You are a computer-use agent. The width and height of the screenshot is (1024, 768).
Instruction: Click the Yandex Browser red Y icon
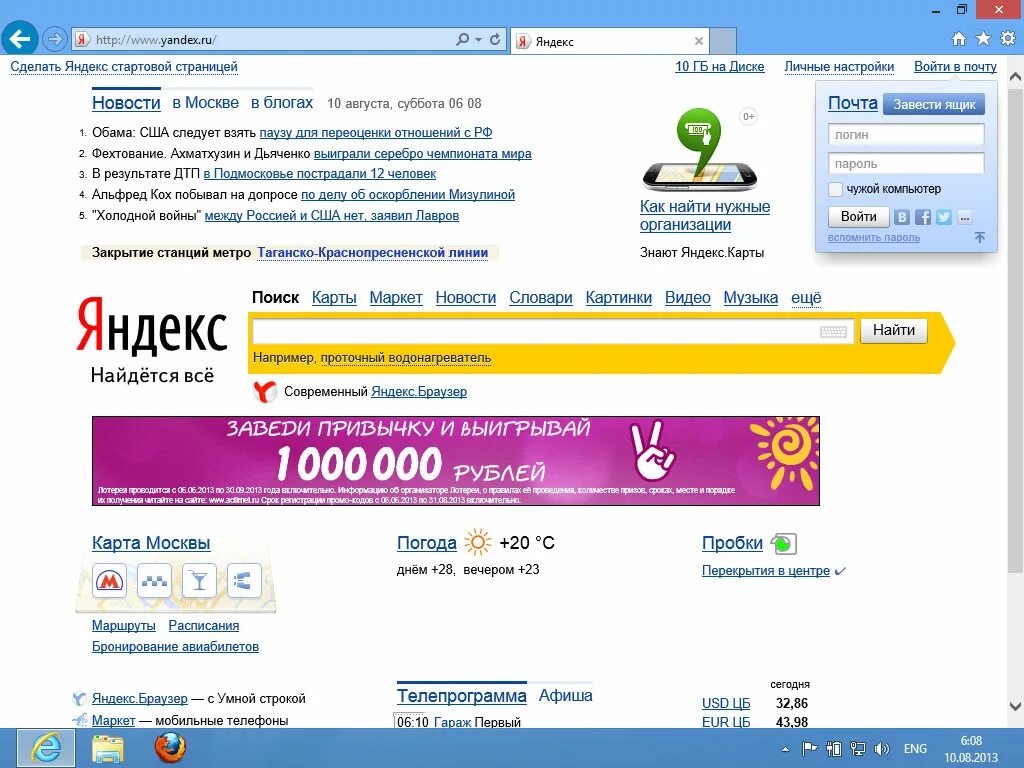pyautogui.click(x=264, y=392)
